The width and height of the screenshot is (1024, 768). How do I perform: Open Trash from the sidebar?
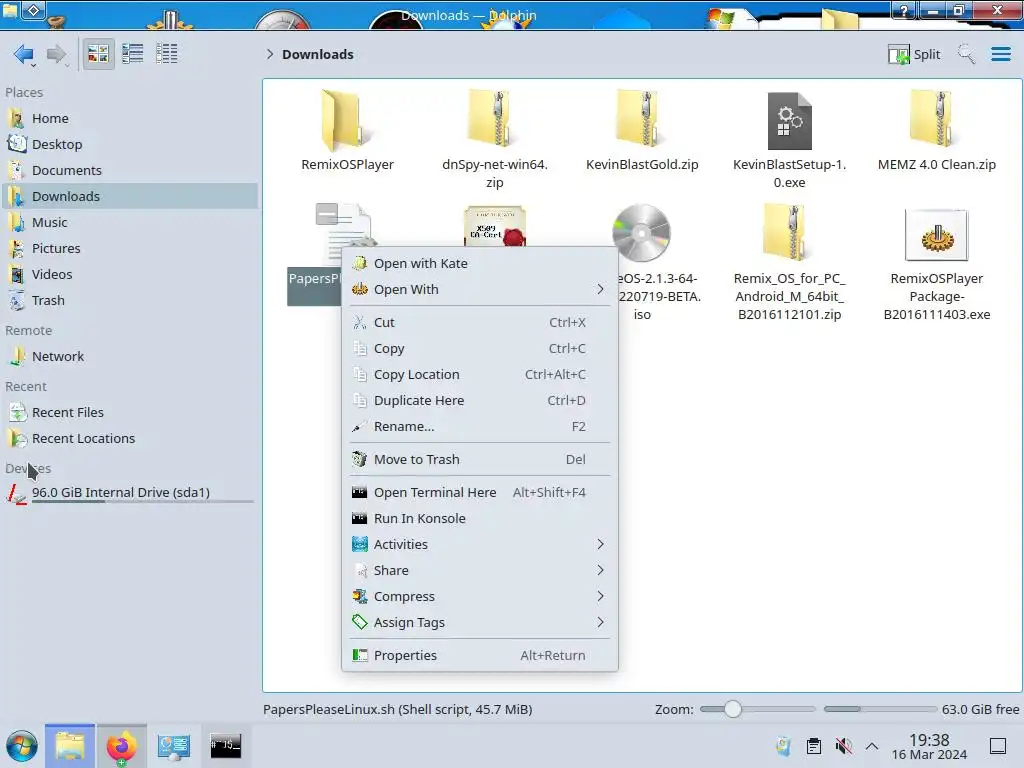pyautogui.click(x=129, y=300)
